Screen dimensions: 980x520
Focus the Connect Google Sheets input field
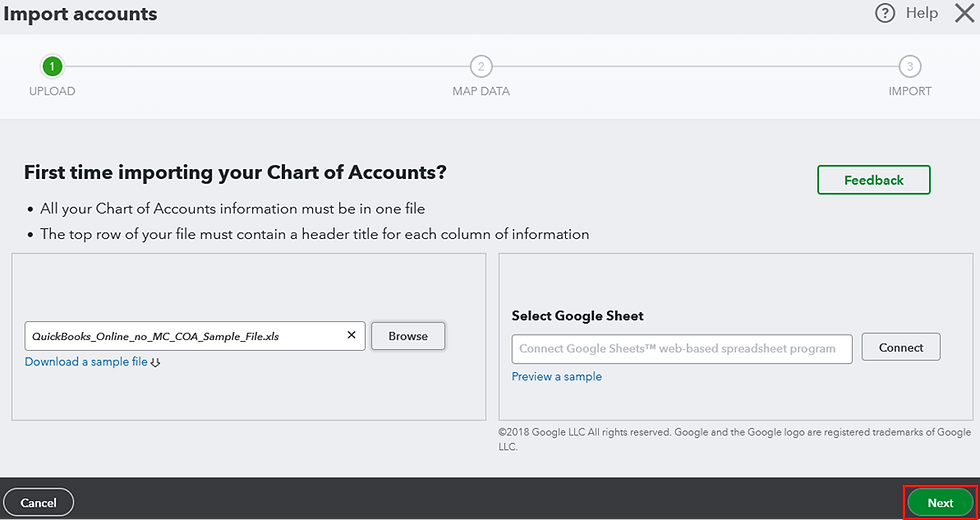682,348
